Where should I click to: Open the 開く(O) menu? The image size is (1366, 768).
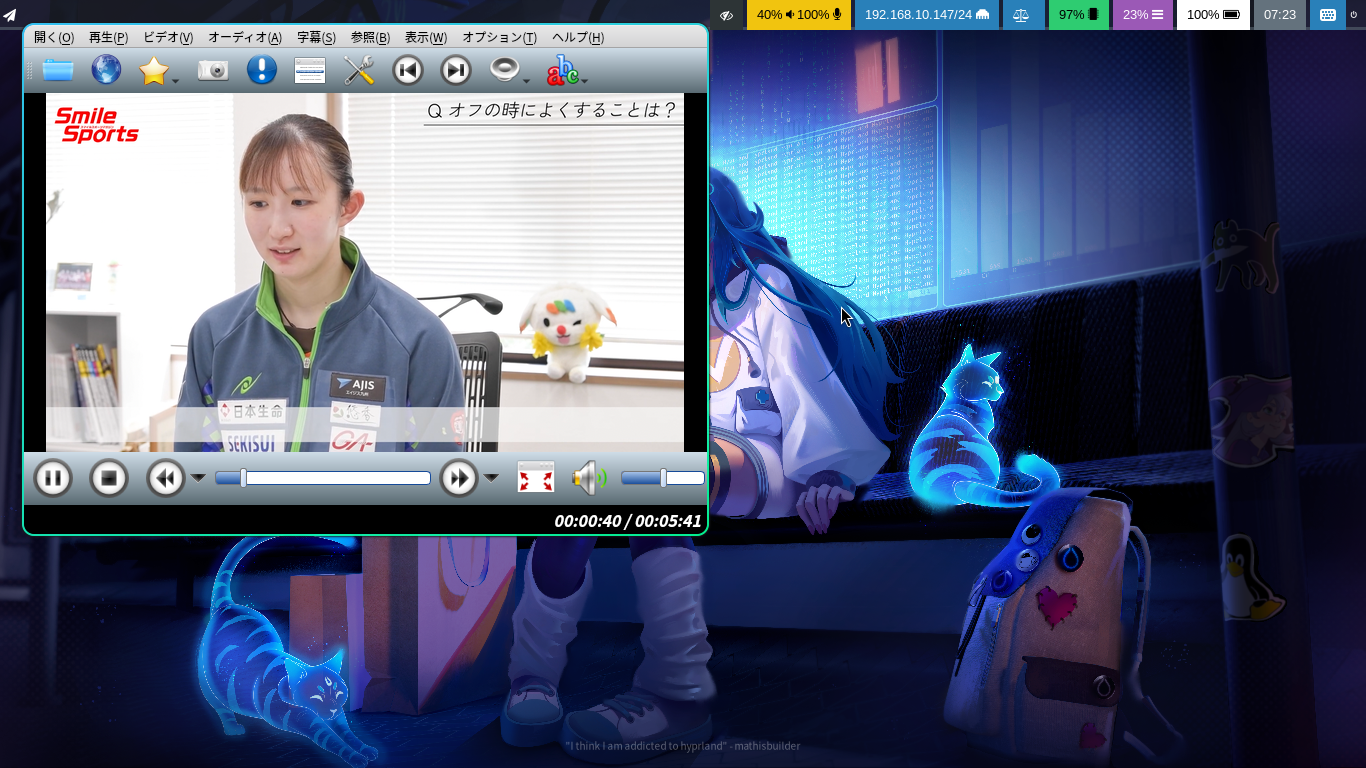[x=54, y=37]
